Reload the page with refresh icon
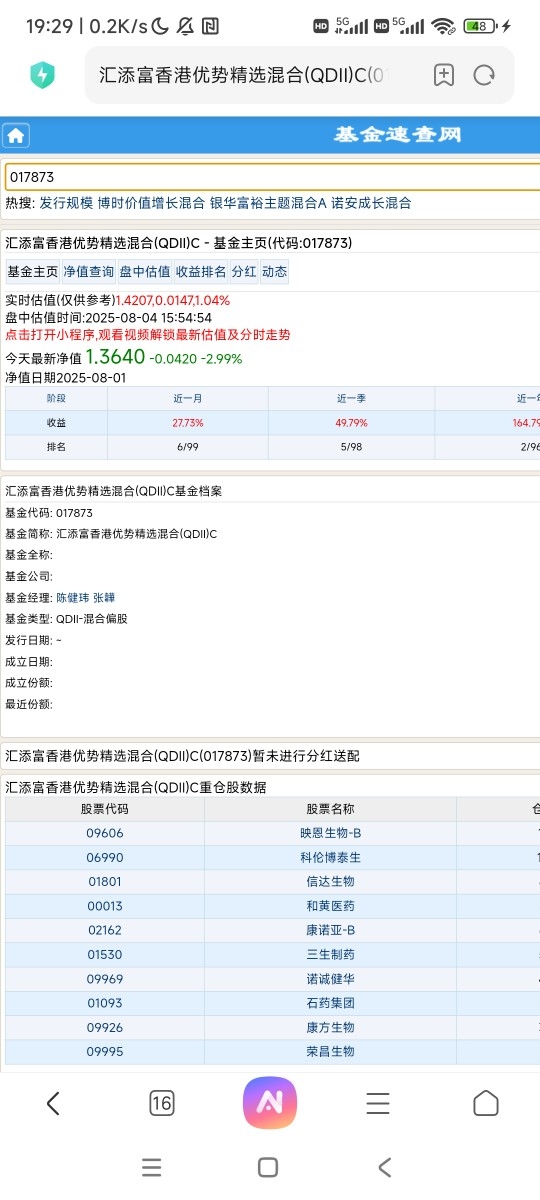This screenshot has height=1200, width=540. [485, 74]
